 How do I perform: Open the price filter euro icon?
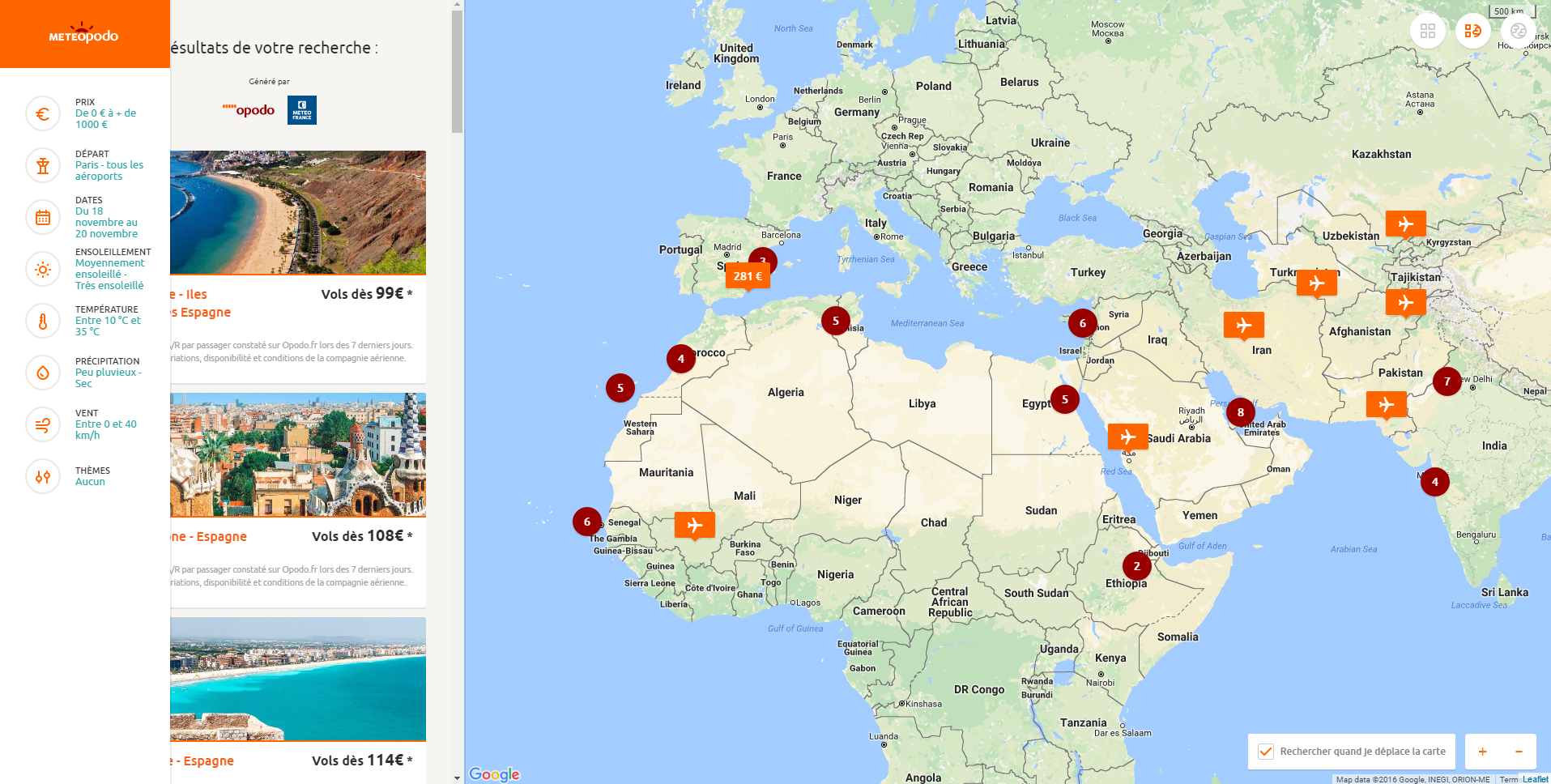coord(43,113)
